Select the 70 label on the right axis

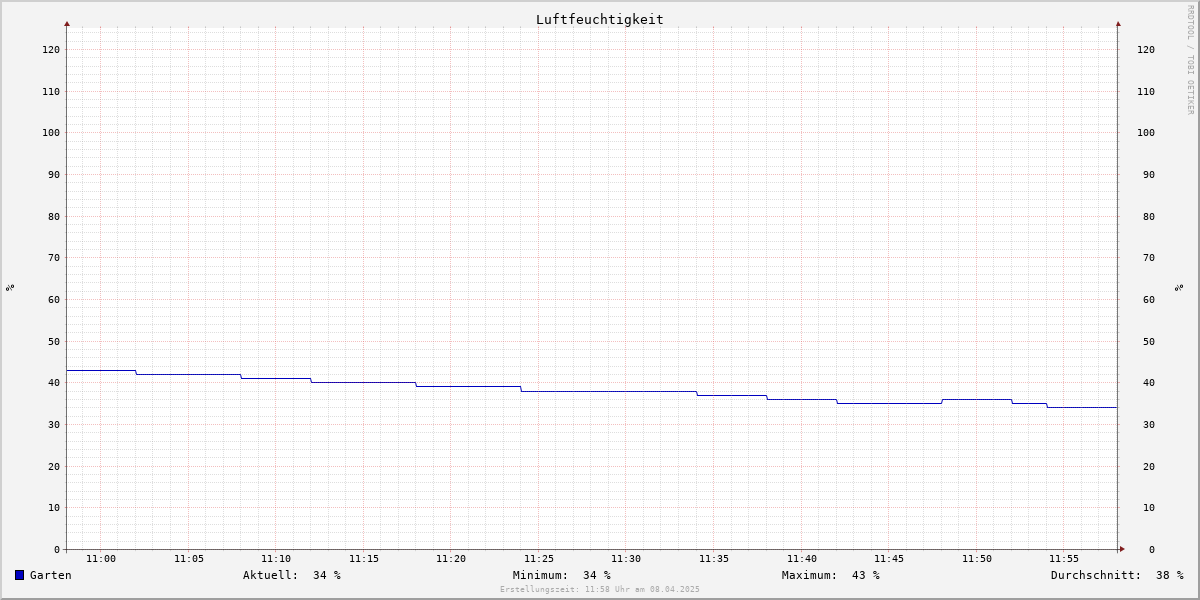click(1149, 257)
